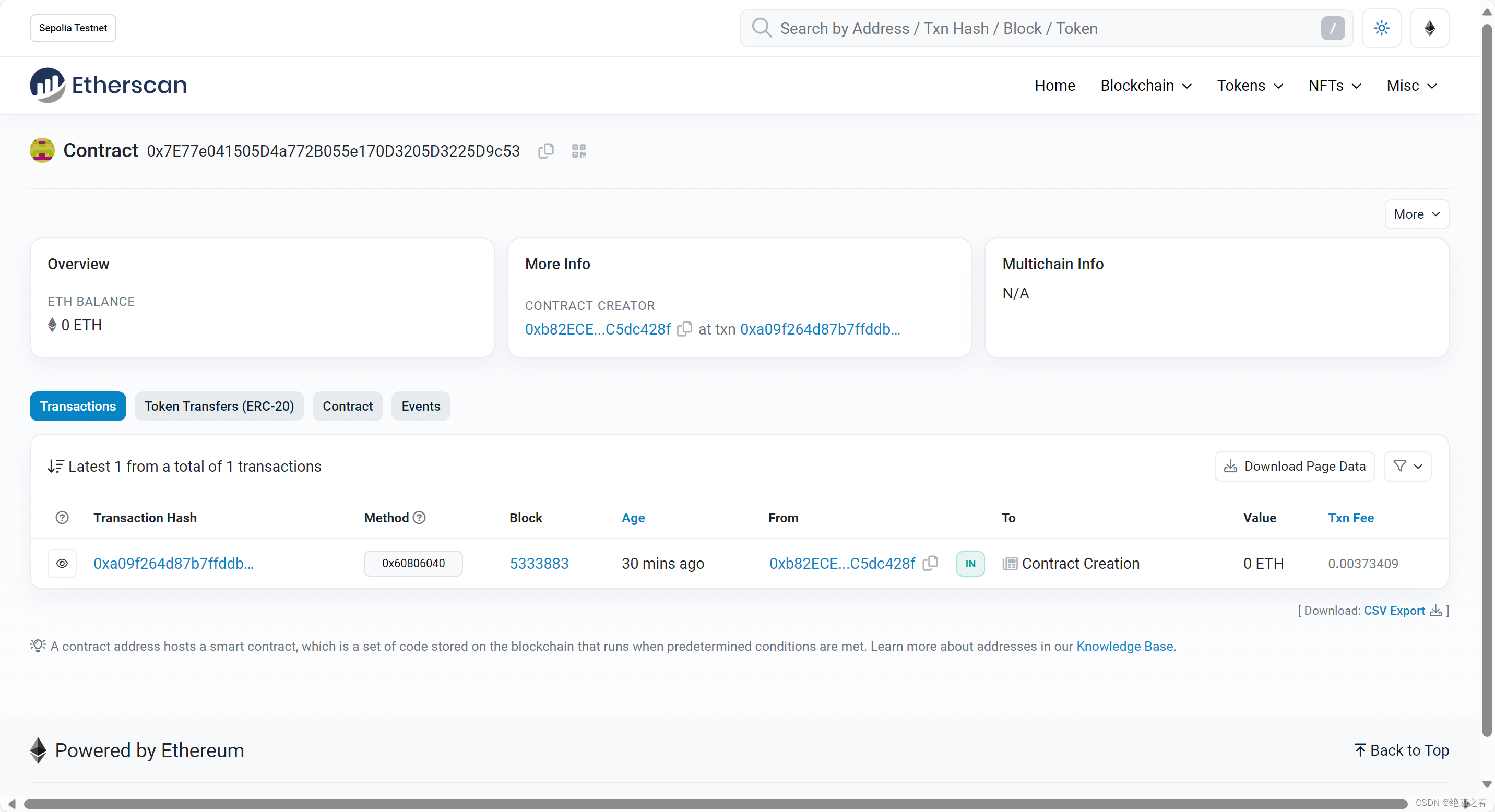The height and width of the screenshot is (812, 1495).
Task: Click the Etherscan logo icon
Action: (x=47, y=85)
